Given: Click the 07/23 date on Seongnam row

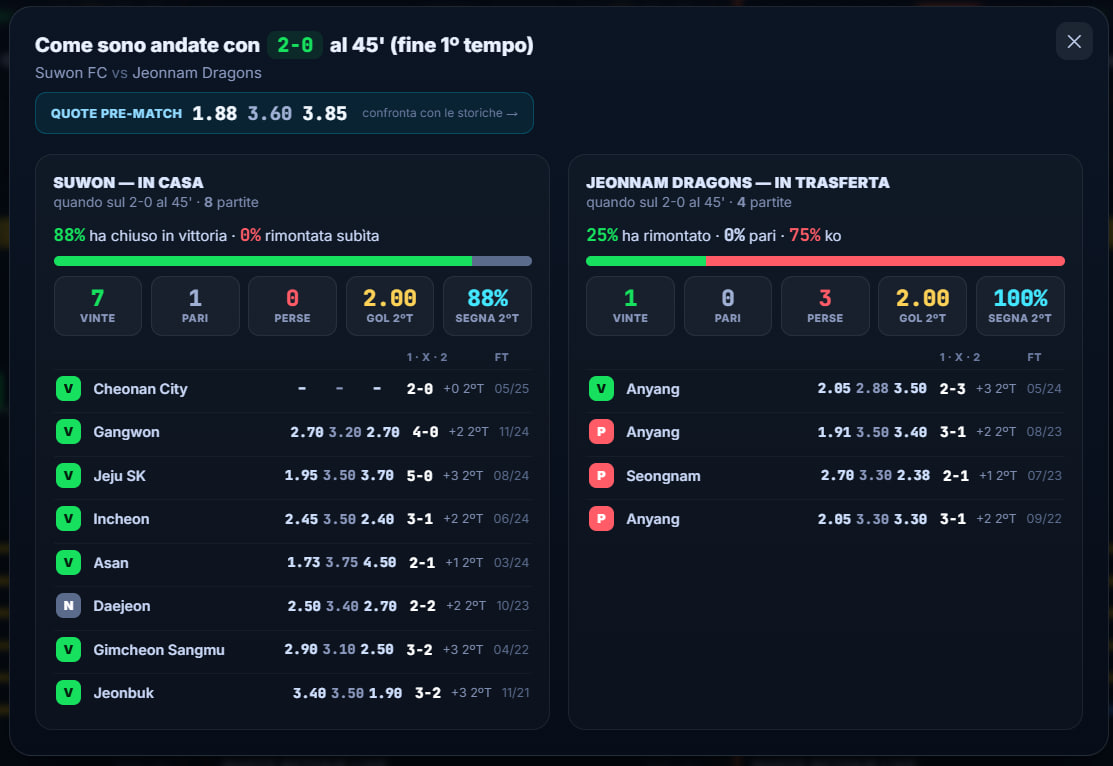Looking at the screenshot, I should 1045,476.
